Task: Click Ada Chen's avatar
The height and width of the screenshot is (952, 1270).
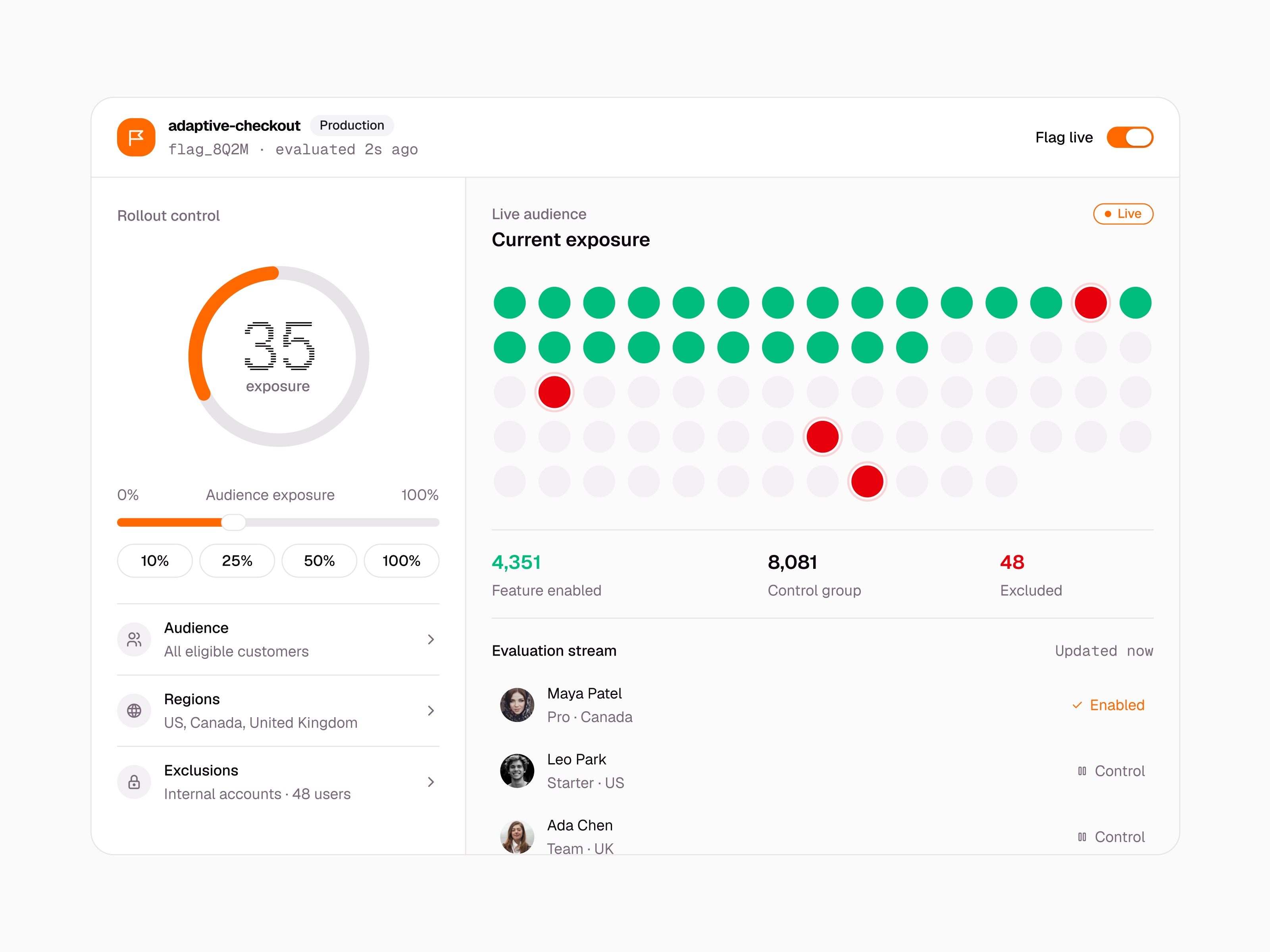Action: click(x=517, y=837)
